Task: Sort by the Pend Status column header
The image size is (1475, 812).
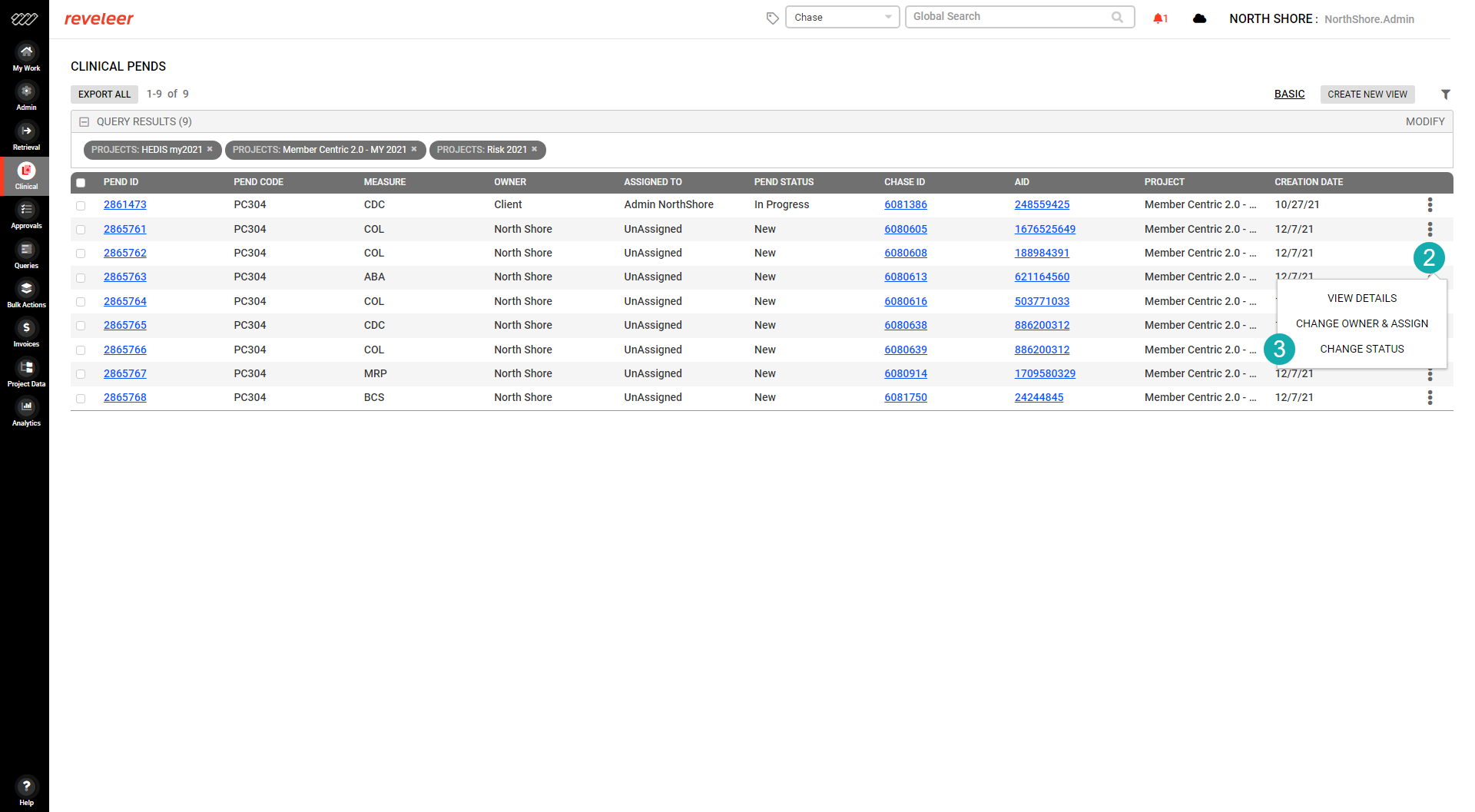Action: click(784, 182)
